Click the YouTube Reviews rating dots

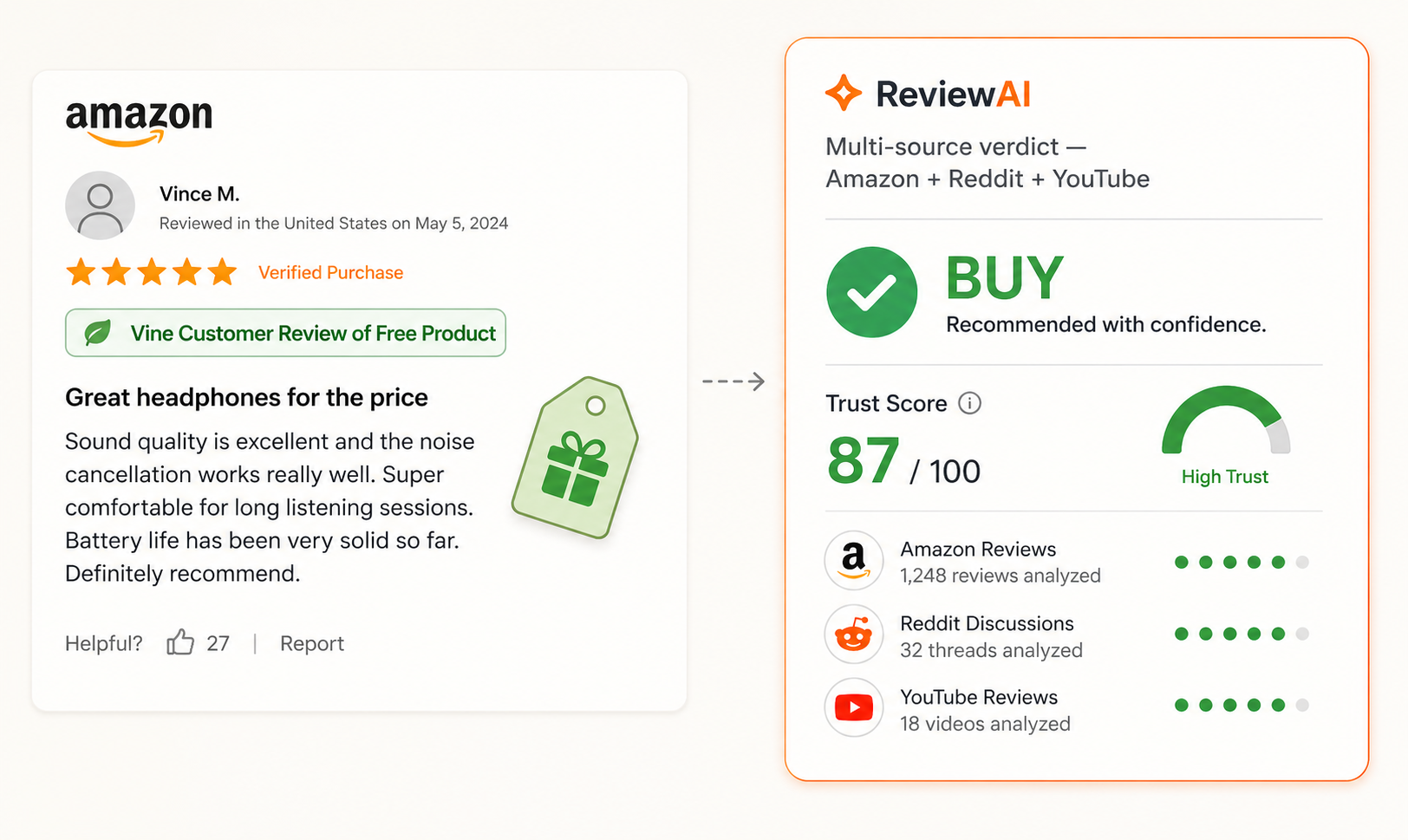pyautogui.click(x=1241, y=706)
